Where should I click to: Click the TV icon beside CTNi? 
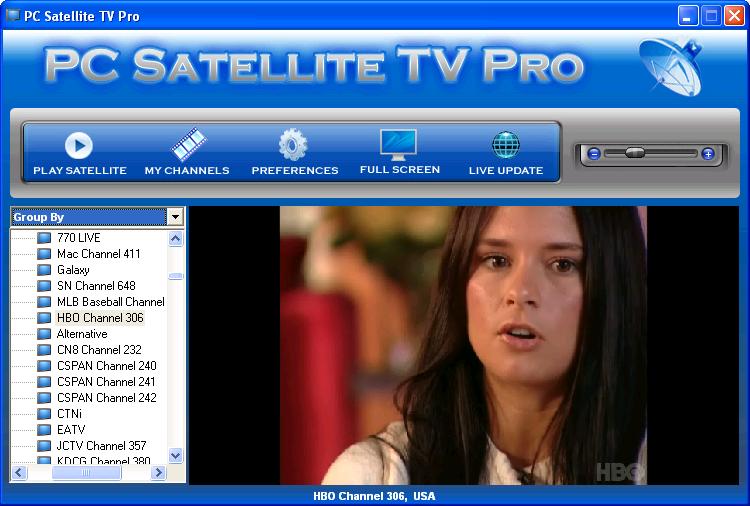[x=44, y=414]
